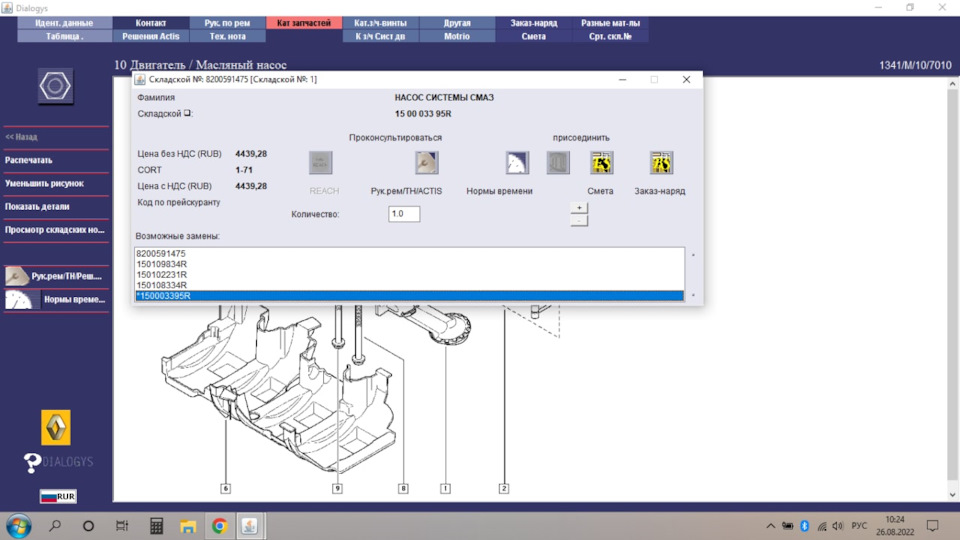Click part callout 1 in the diagram
Screen dimensions: 960x540
(445, 488)
